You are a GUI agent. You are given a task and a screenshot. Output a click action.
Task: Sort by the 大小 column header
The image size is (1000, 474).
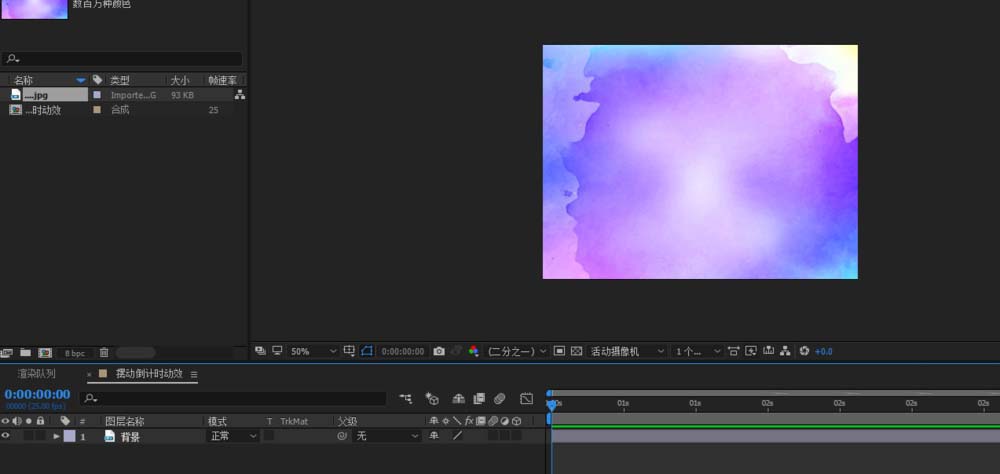coord(179,80)
